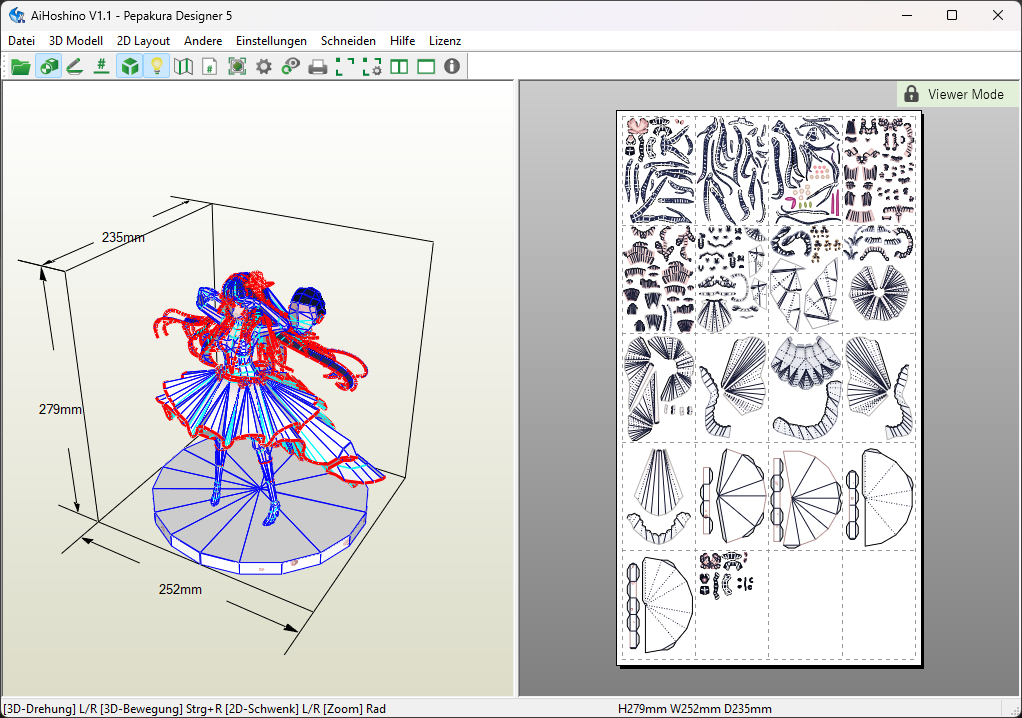Toggle the textured model display icon

tap(47, 67)
